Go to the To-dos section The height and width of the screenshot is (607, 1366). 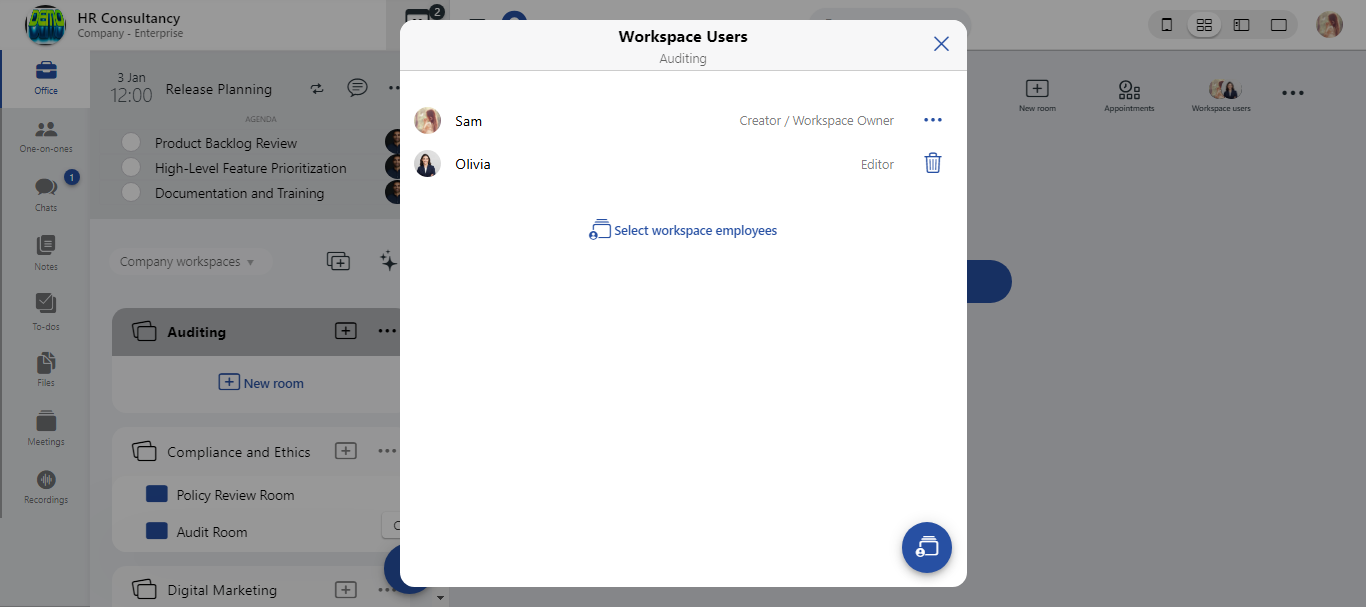coord(46,310)
